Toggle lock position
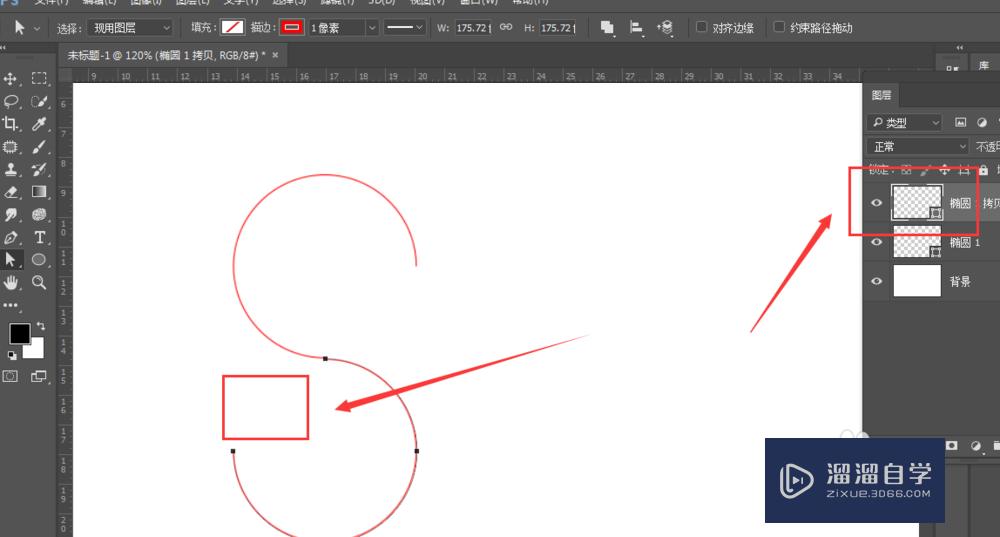The image size is (1000, 537). (x=945, y=170)
